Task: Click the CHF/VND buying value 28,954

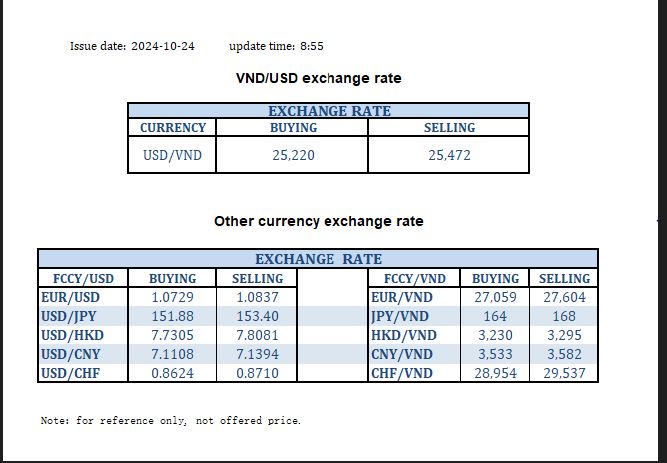Action: coord(495,373)
